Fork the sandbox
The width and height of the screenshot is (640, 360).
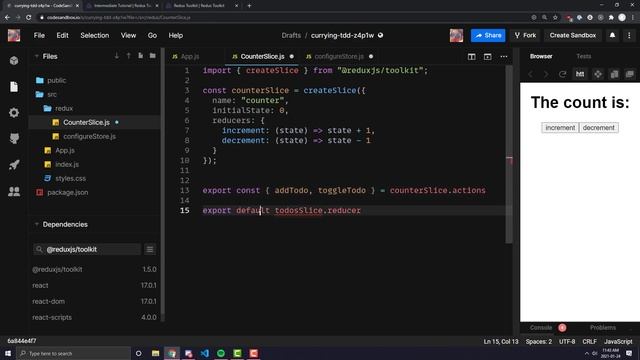pos(525,36)
